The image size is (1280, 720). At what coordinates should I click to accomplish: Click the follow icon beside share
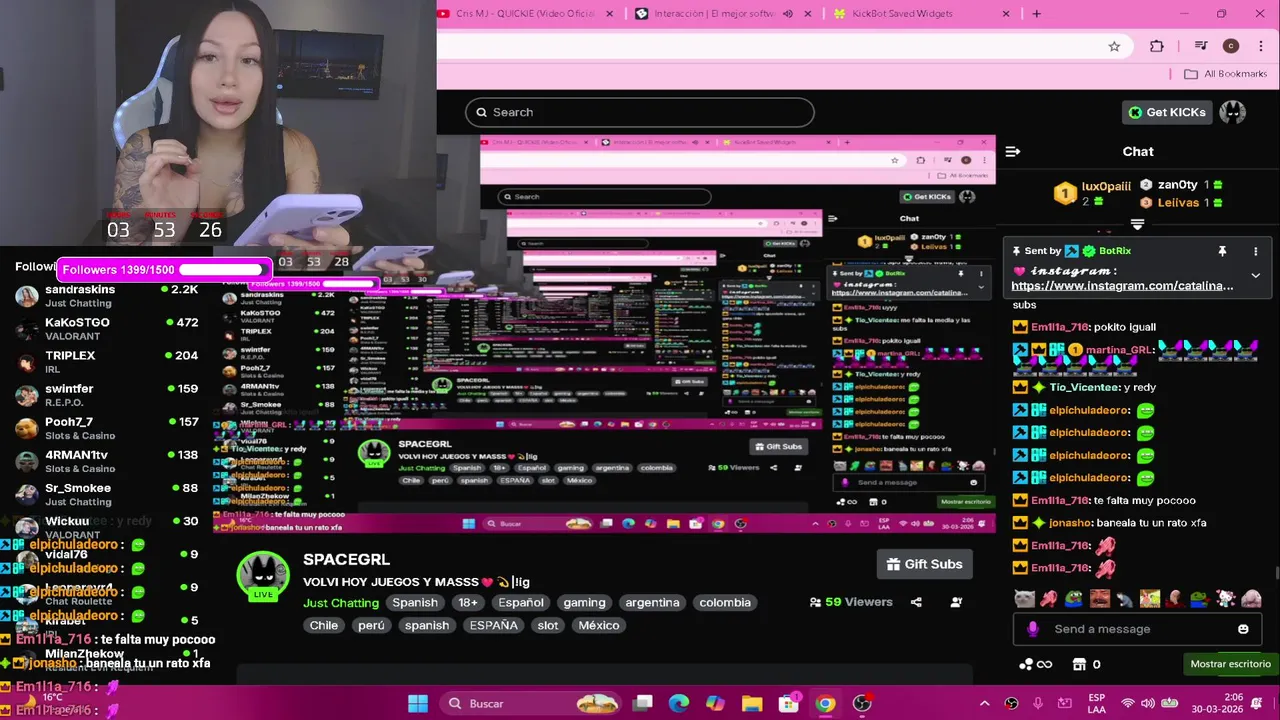[x=956, y=602]
